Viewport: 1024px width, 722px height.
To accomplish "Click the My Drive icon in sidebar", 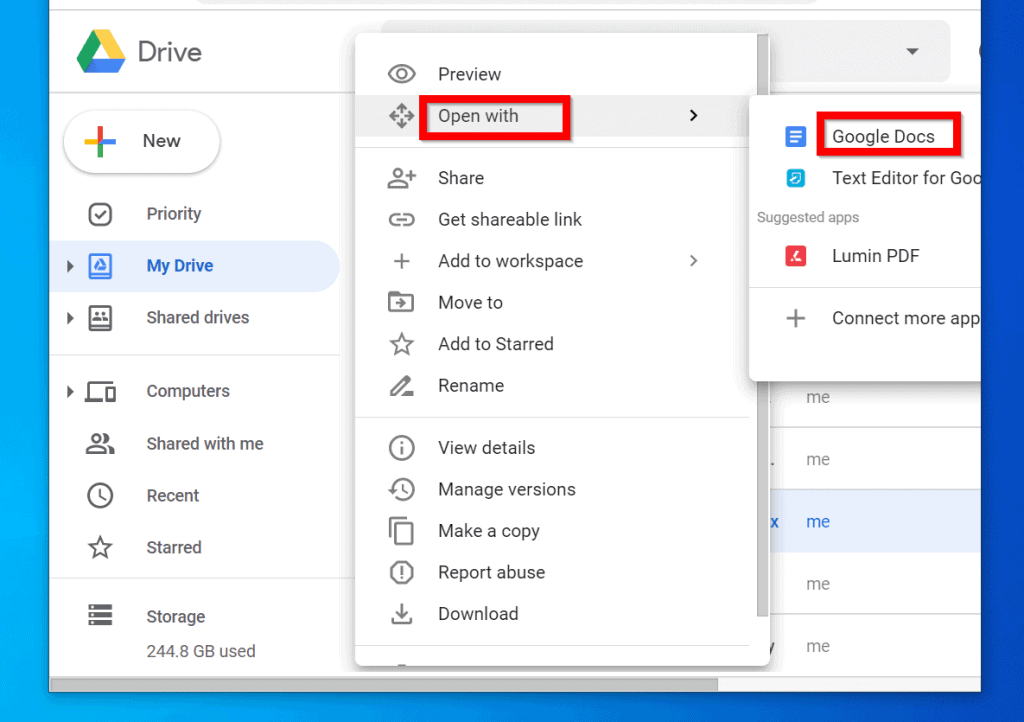I will [100, 266].
